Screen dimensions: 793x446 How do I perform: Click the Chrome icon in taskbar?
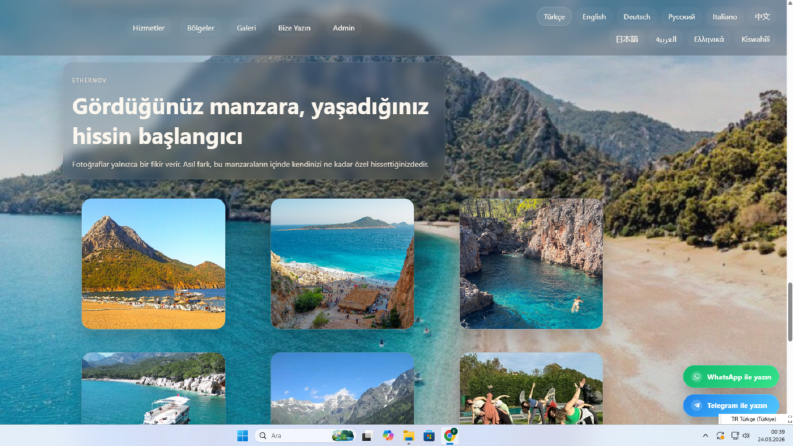click(450, 435)
